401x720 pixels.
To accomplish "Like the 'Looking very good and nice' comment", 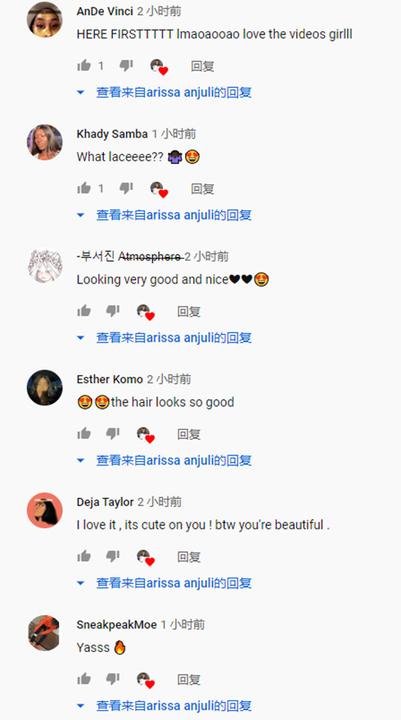I will (84, 311).
